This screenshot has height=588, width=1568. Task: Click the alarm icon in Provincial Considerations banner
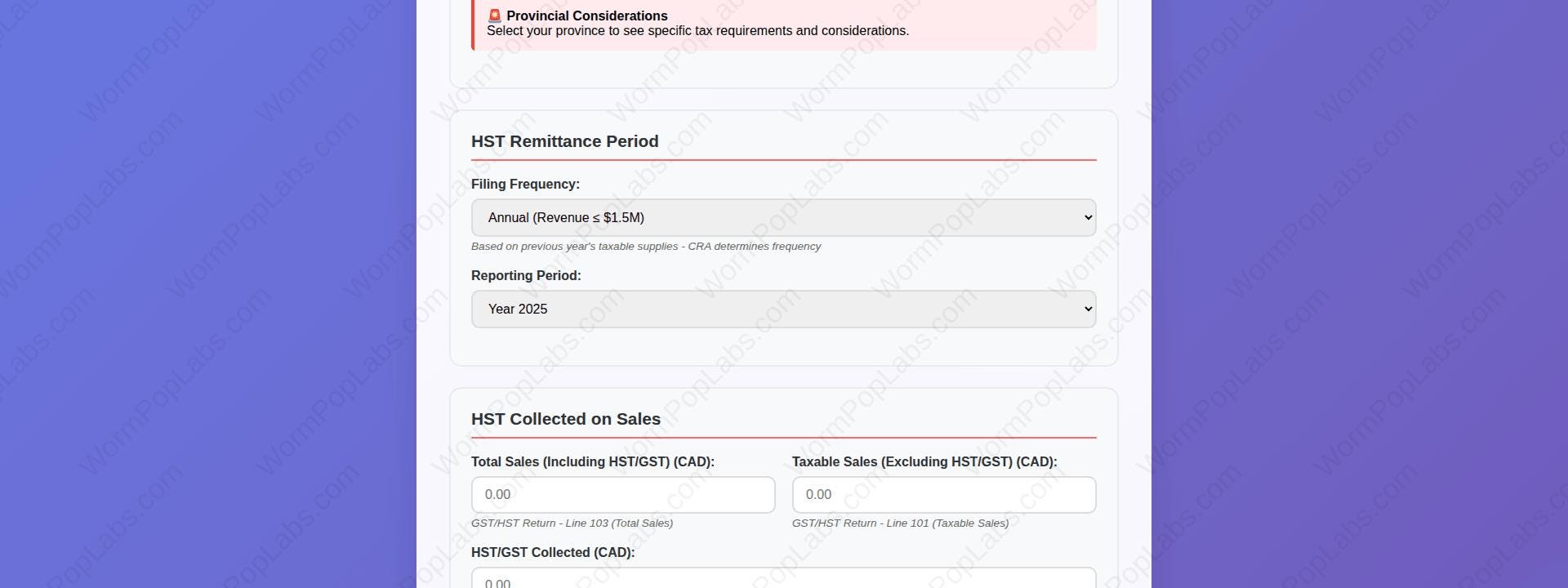[x=493, y=15]
